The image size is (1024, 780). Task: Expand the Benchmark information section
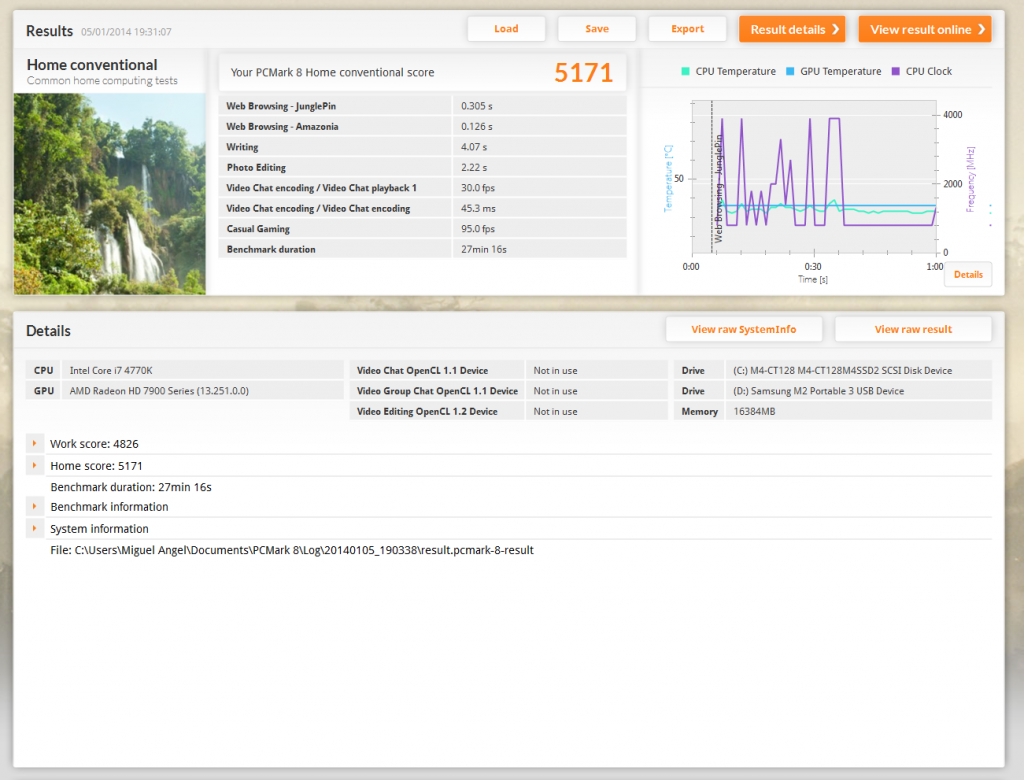[x=35, y=507]
